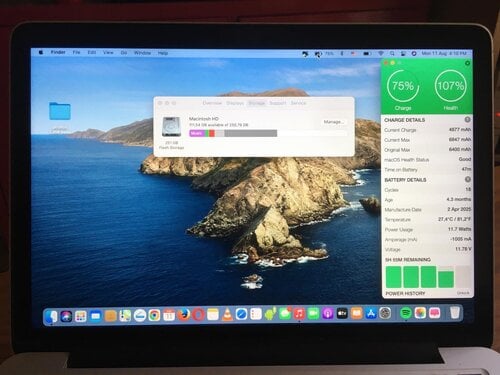Click the Battery Details info icon
Image resolution: width=500 pixels, height=375 pixels.
(x=468, y=179)
